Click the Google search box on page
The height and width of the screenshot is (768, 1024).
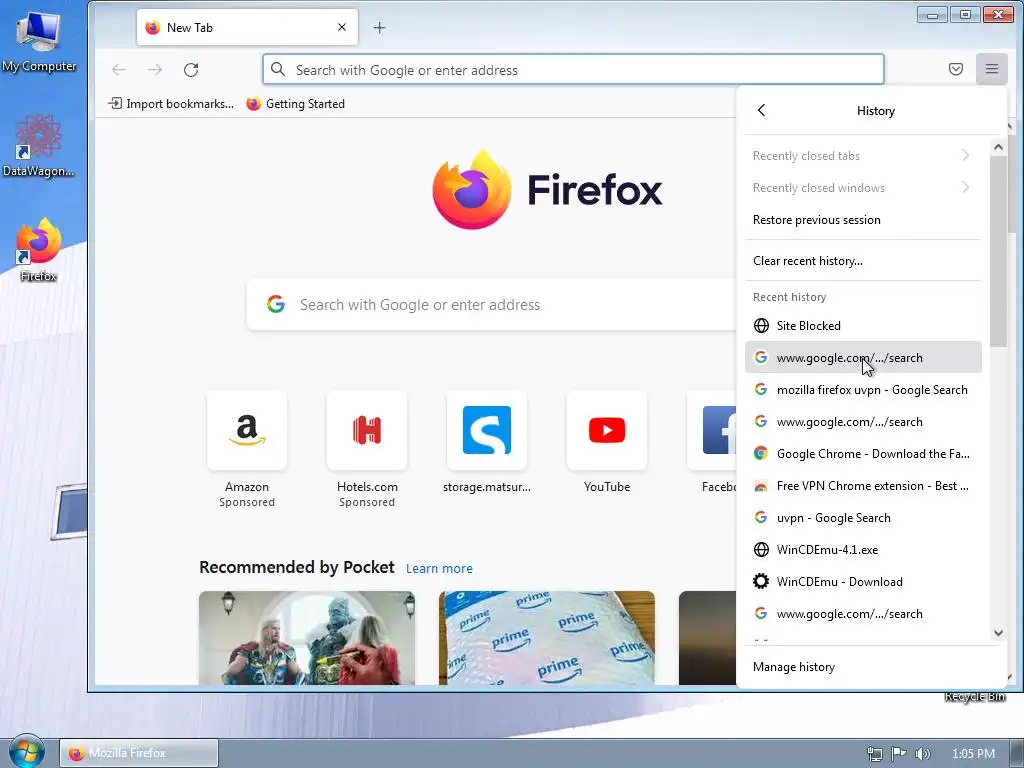[x=491, y=304]
